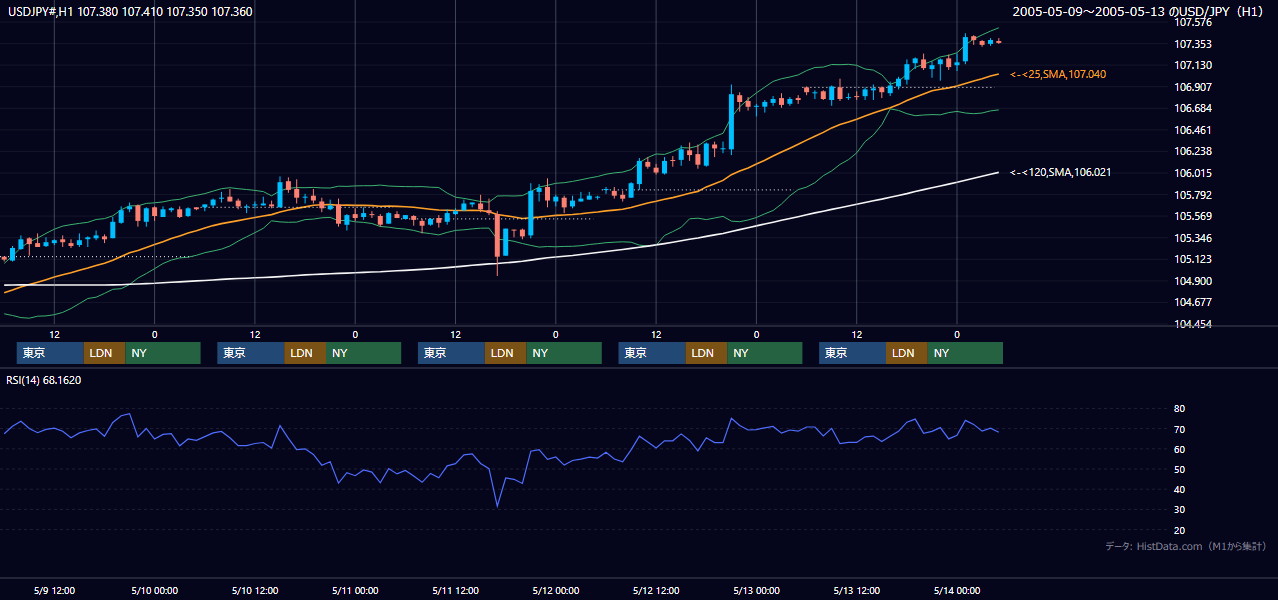This screenshot has height=600, width=1278.
Task: Click the white 120 SMA 106.021 label
Action: coord(1061,173)
